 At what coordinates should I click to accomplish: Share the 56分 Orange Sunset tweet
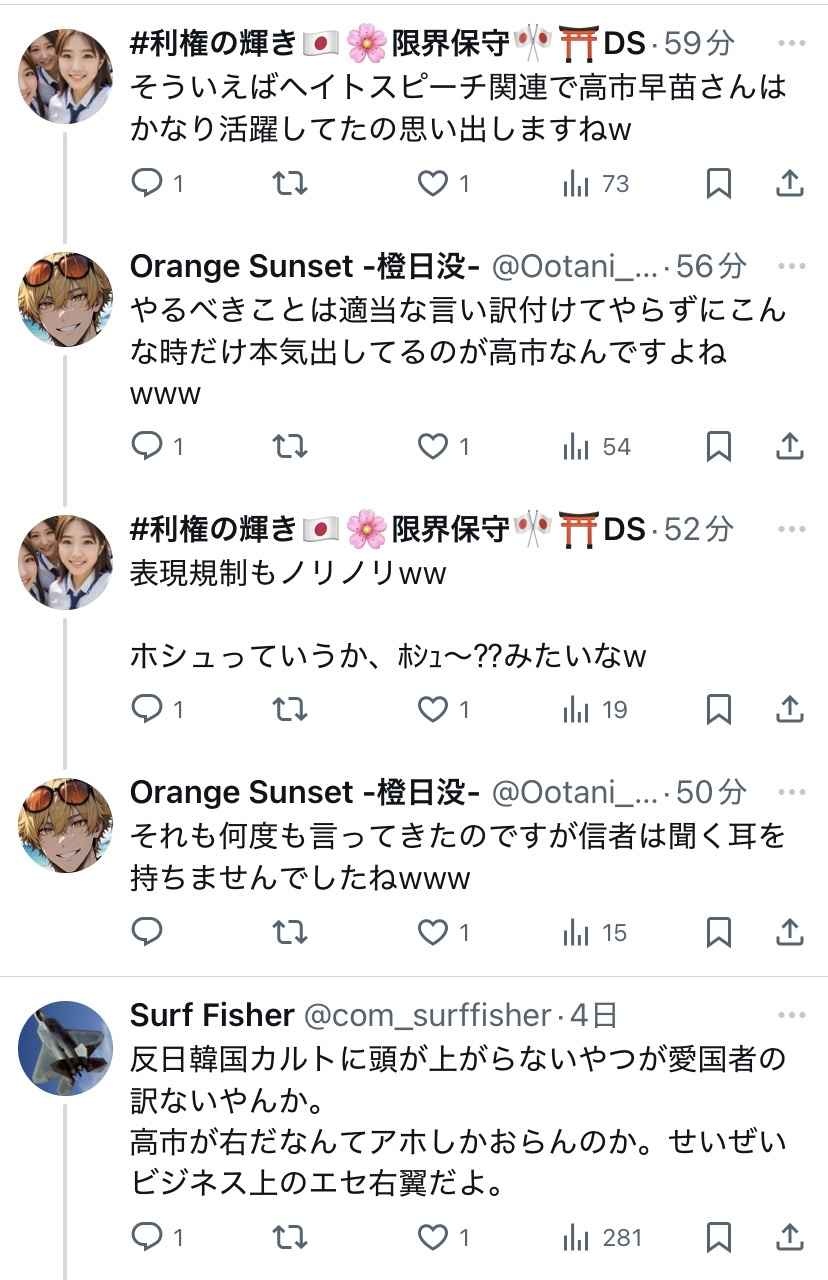coord(789,446)
